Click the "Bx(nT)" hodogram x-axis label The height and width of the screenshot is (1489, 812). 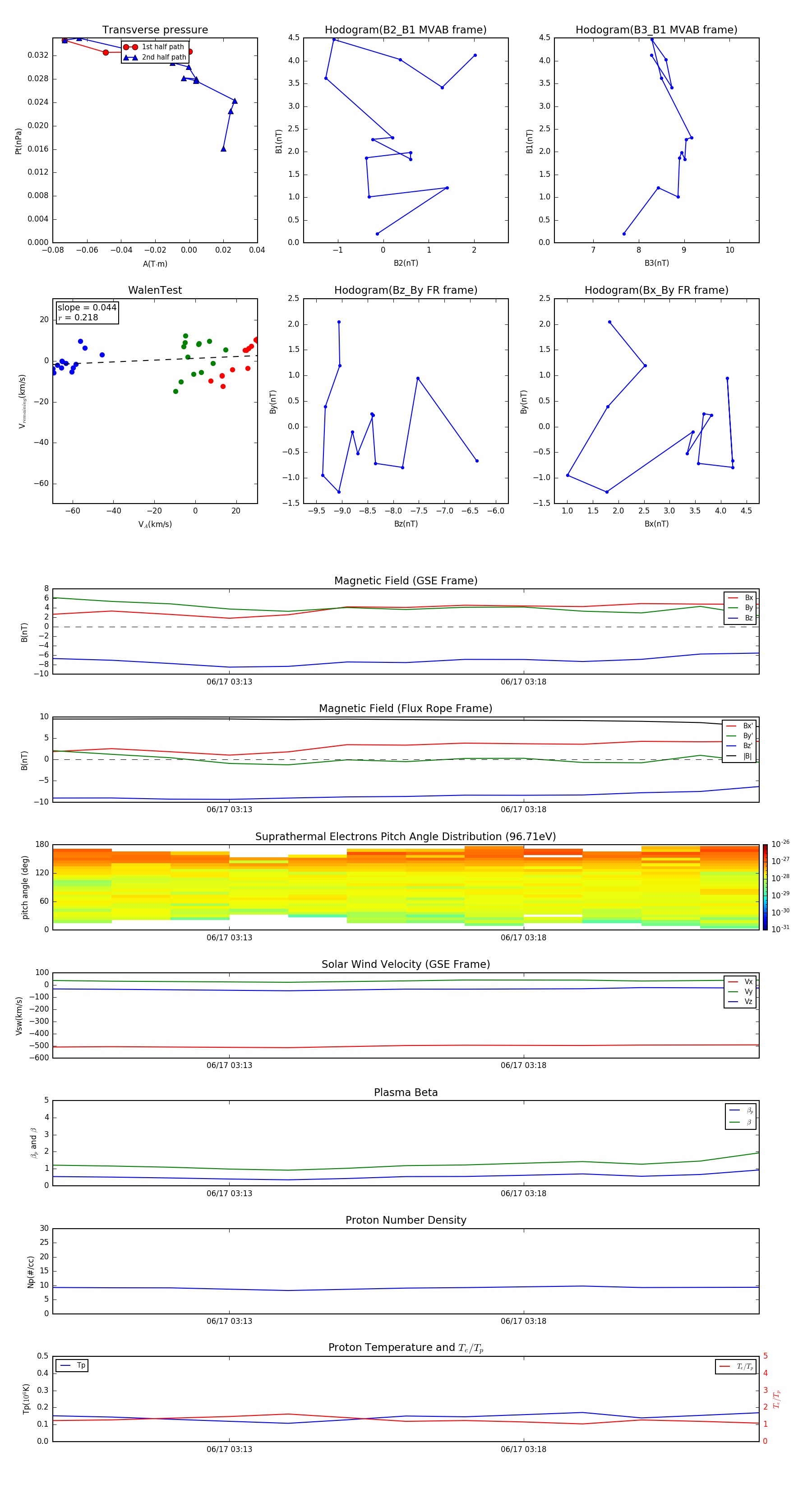pos(656,524)
